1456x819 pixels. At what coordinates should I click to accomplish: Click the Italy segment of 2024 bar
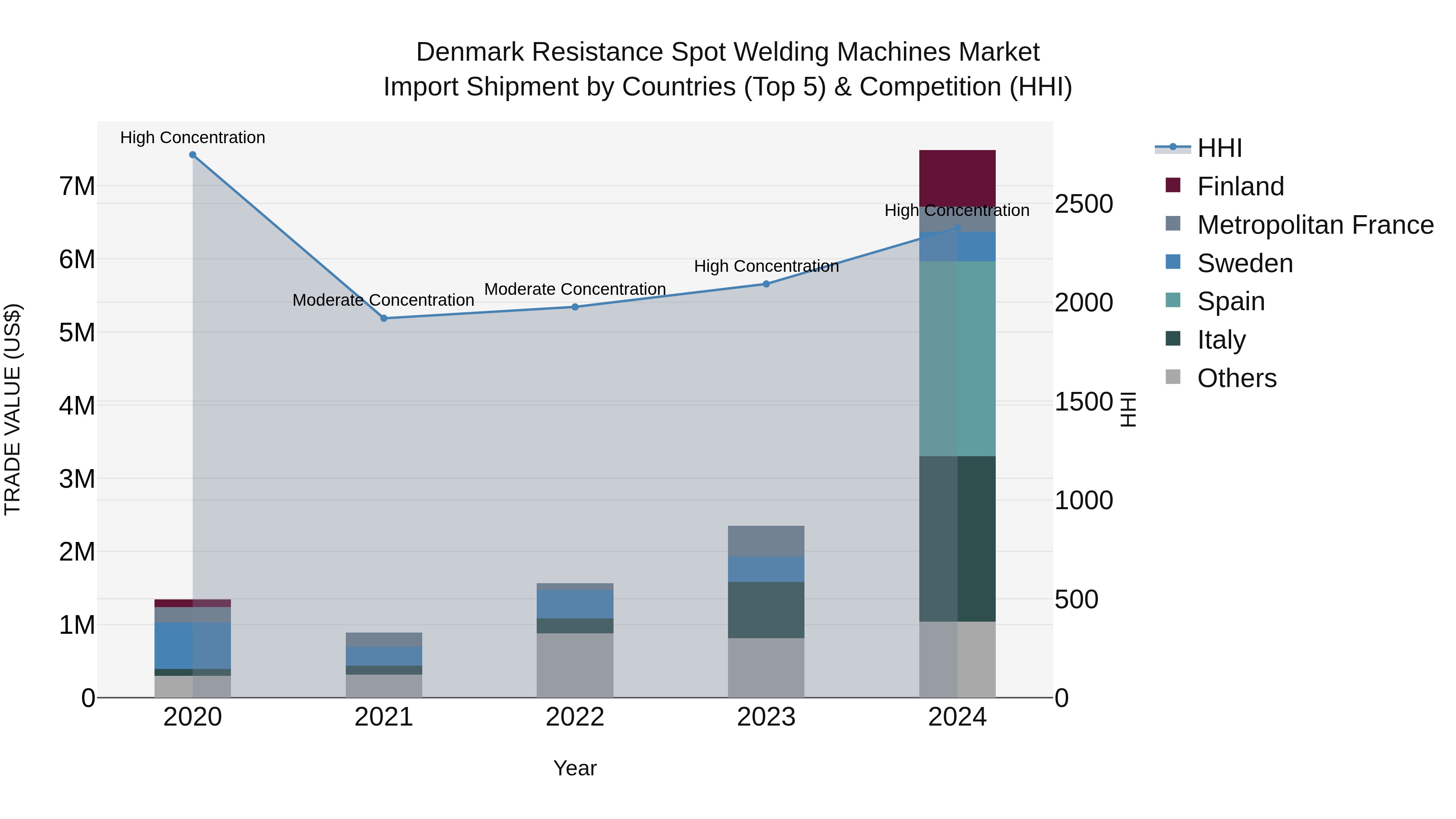pos(957,539)
